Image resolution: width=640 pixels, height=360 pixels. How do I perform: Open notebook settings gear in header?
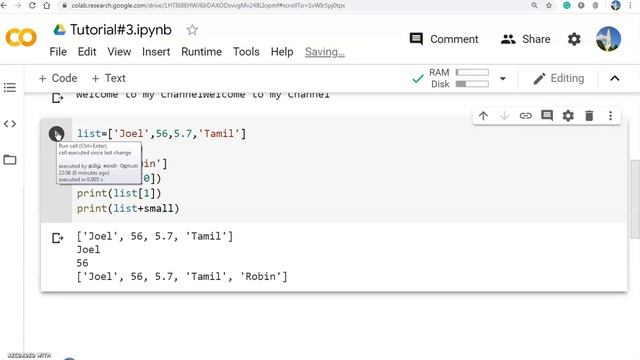pos(574,39)
